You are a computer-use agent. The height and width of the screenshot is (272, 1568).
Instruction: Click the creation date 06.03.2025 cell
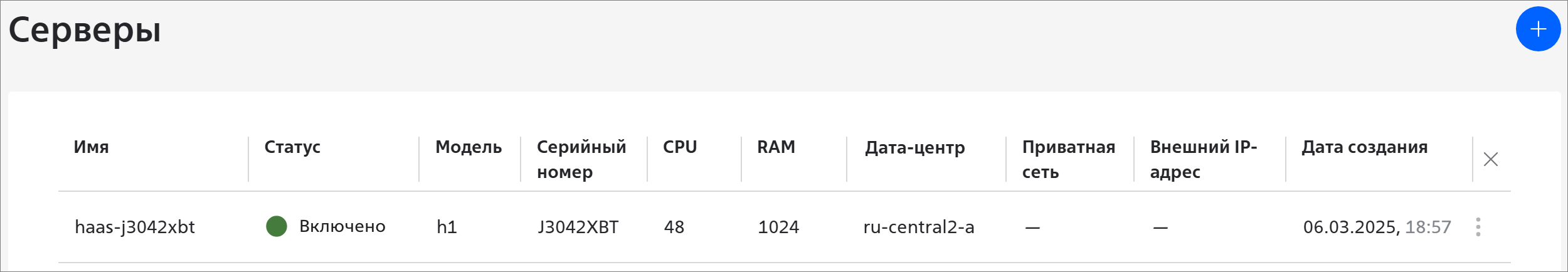(x=1377, y=227)
